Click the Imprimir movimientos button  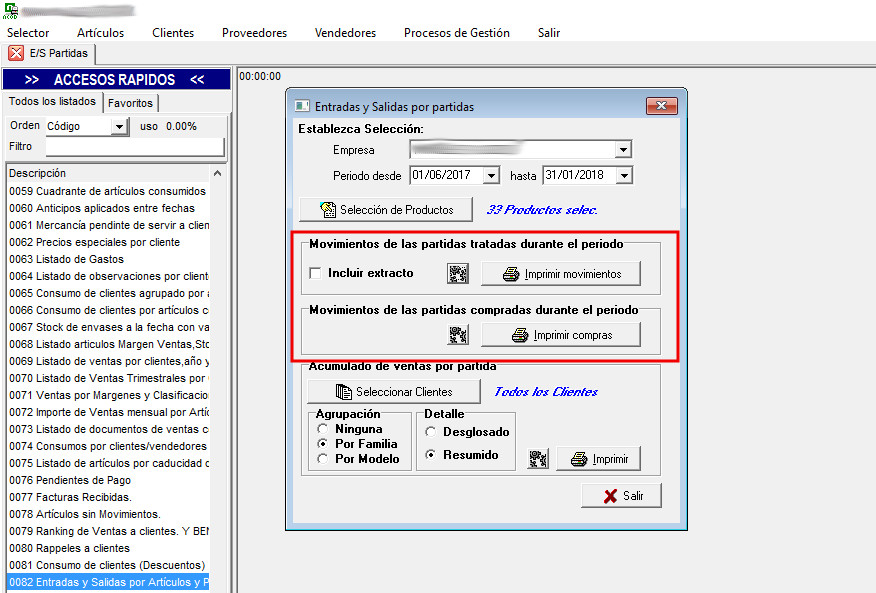click(x=561, y=274)
